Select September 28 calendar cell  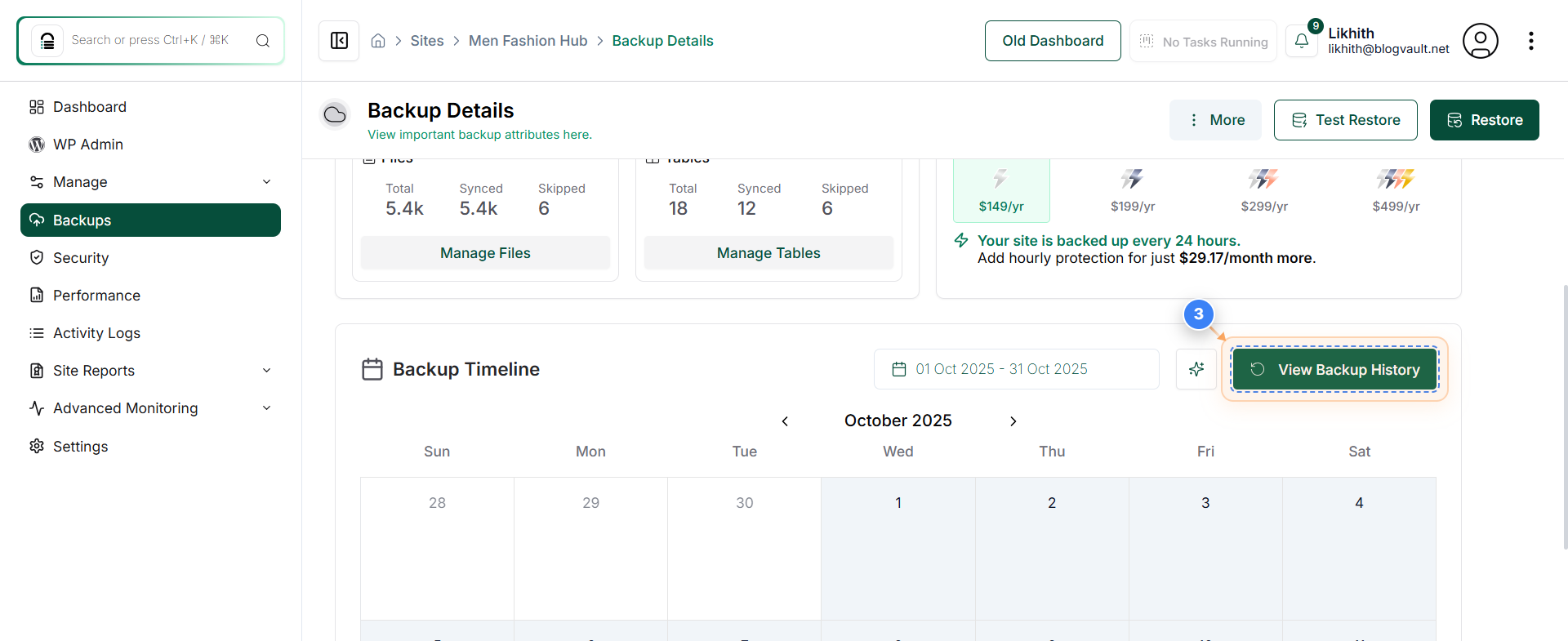tap(437, 549)
